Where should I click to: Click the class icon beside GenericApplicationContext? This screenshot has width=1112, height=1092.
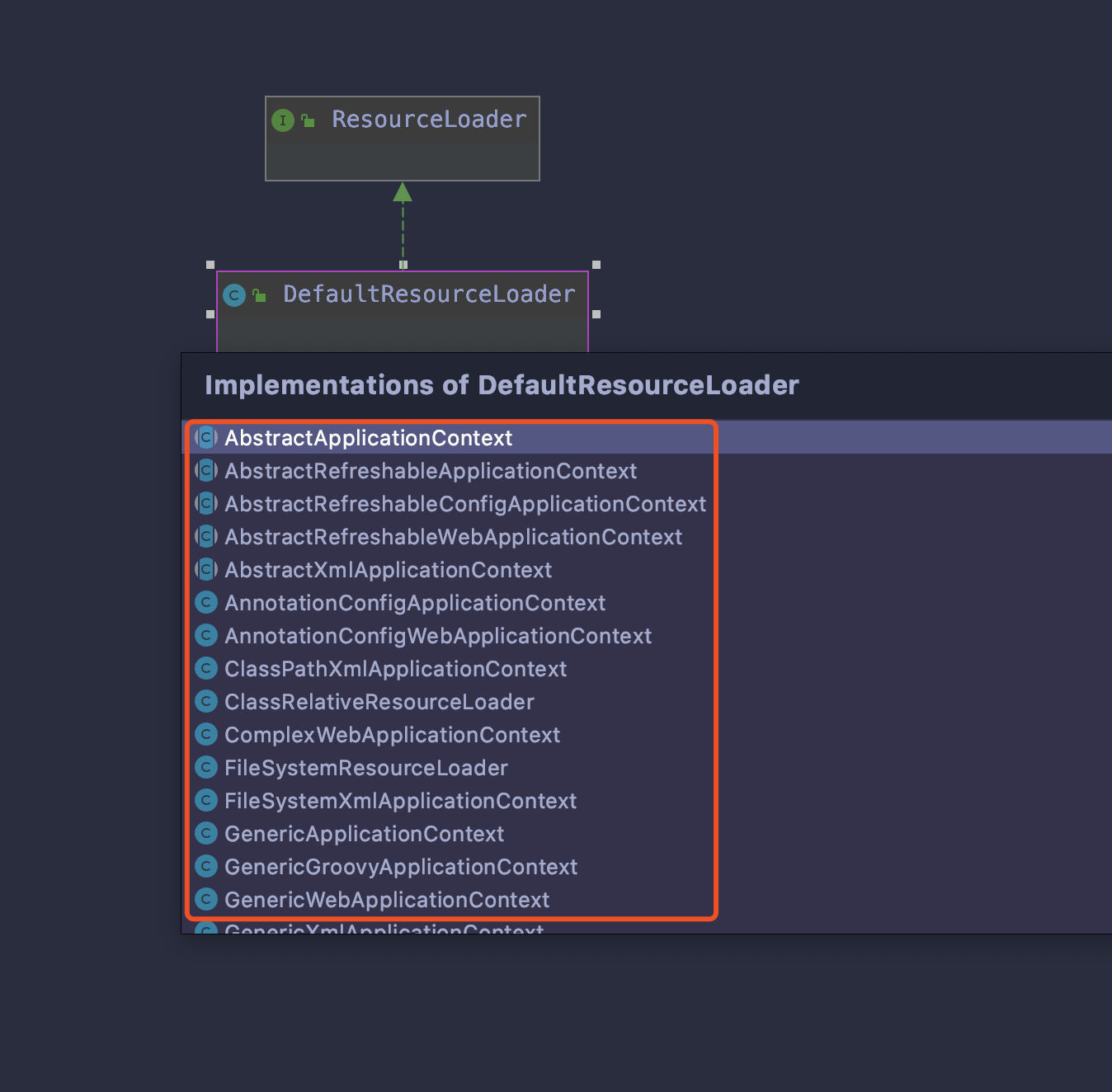point(205,833)
